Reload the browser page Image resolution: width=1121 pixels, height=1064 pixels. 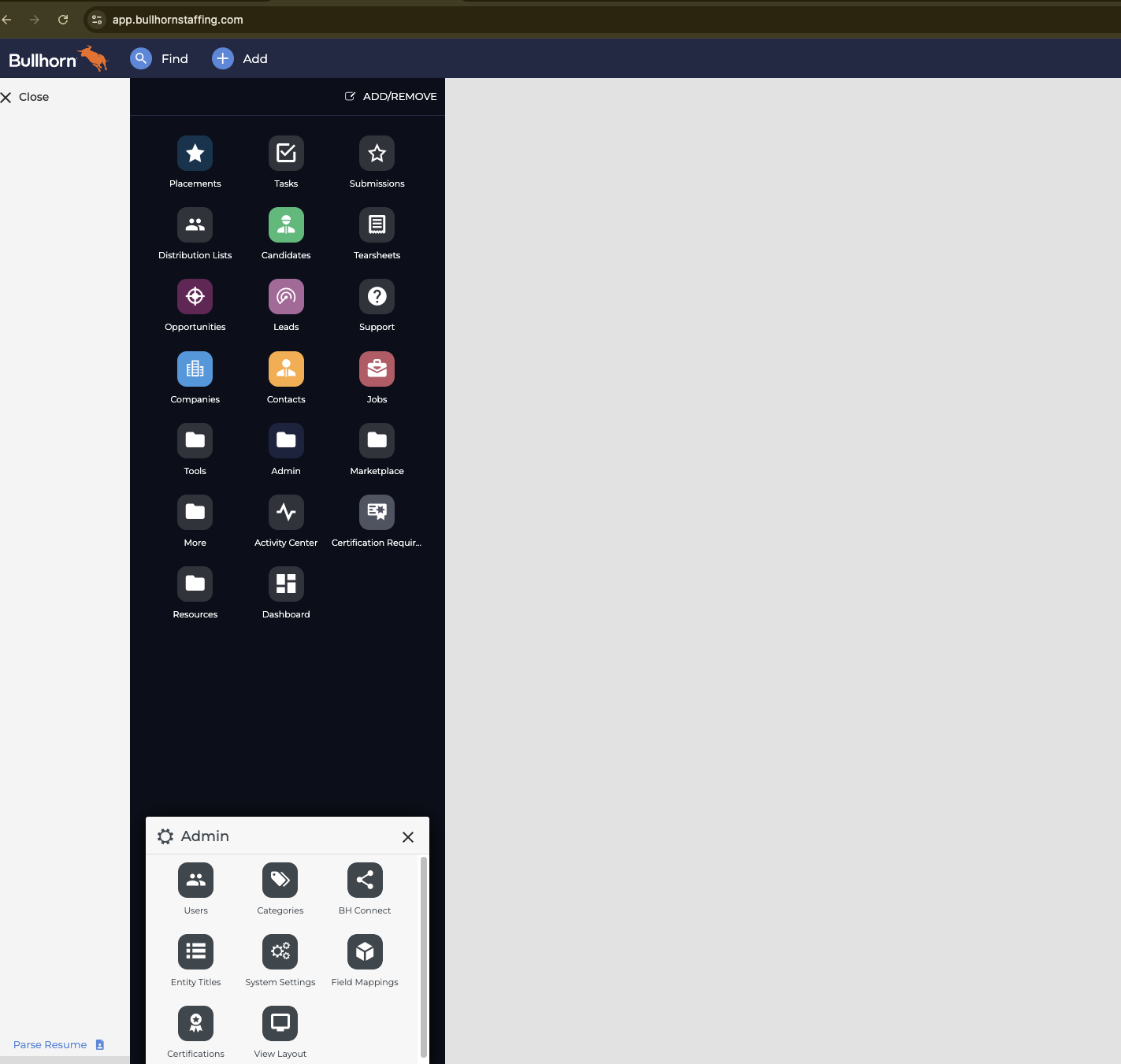pyautogui.click(x=63, y=20)
